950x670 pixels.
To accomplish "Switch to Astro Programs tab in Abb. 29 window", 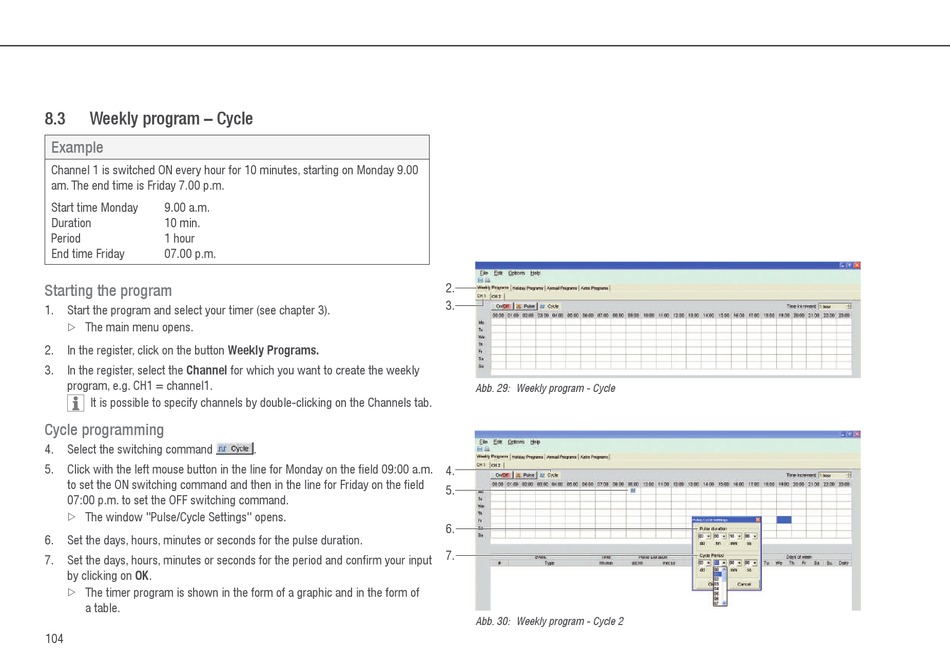I will pos(594,288).
